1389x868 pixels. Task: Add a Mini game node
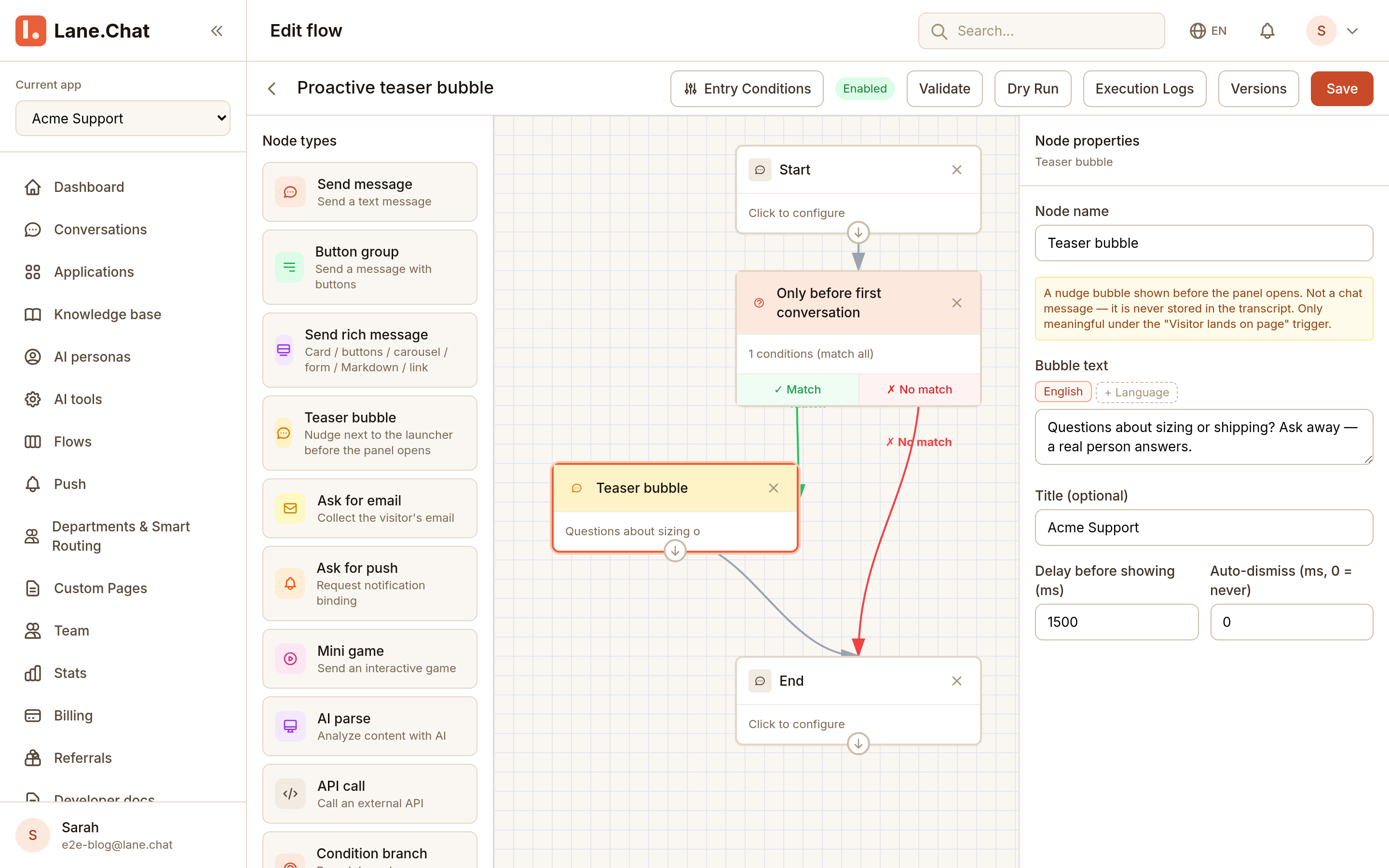tap(369, 659)
